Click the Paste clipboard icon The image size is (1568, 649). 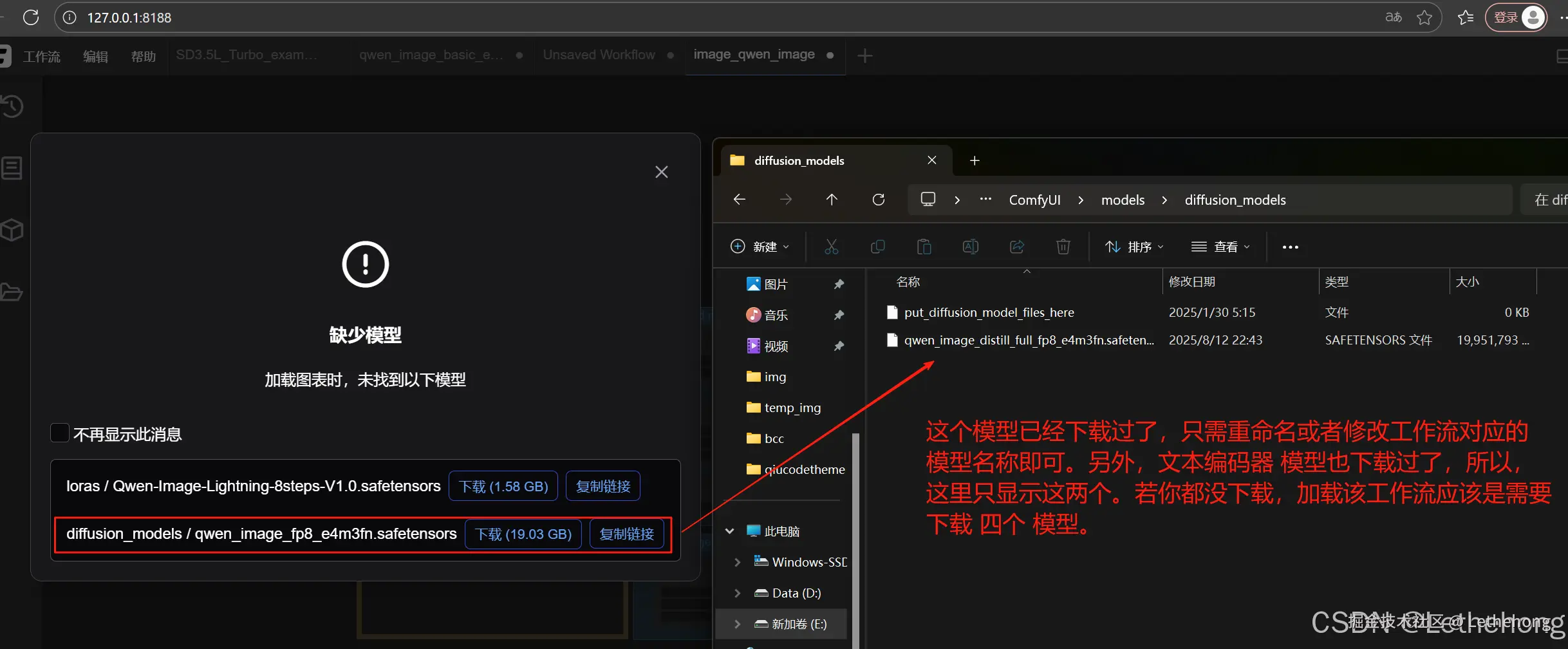click(924, 247)
